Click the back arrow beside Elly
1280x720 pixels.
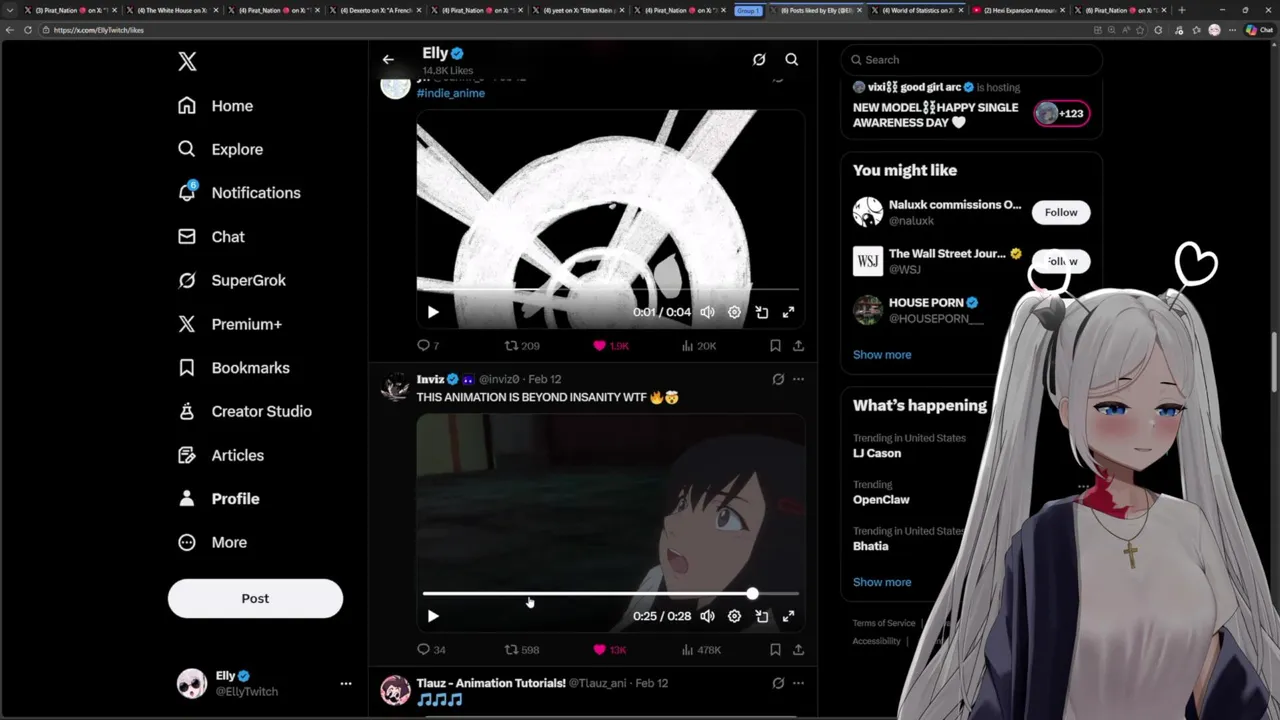[388, 60]
